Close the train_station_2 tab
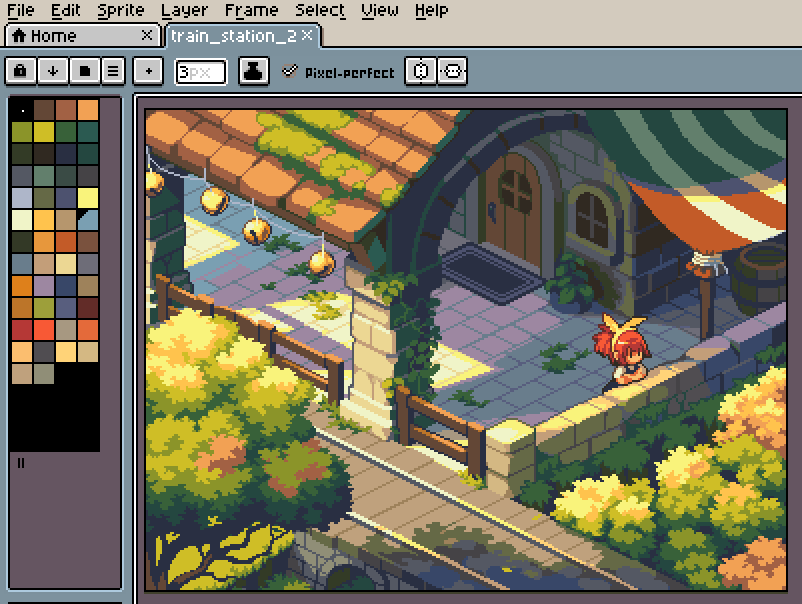 [x=307, y=35]
